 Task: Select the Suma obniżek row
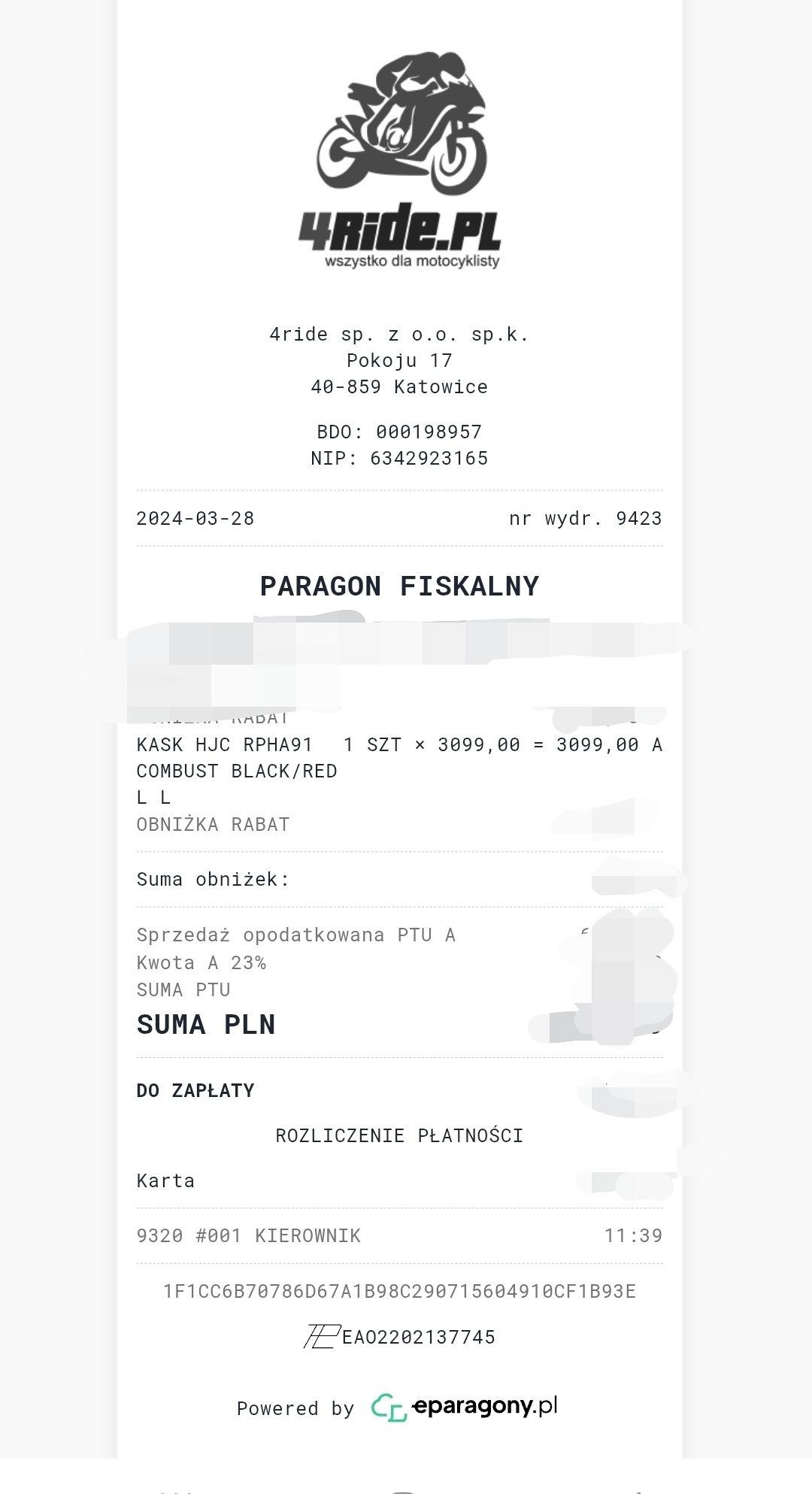(399, 879)
